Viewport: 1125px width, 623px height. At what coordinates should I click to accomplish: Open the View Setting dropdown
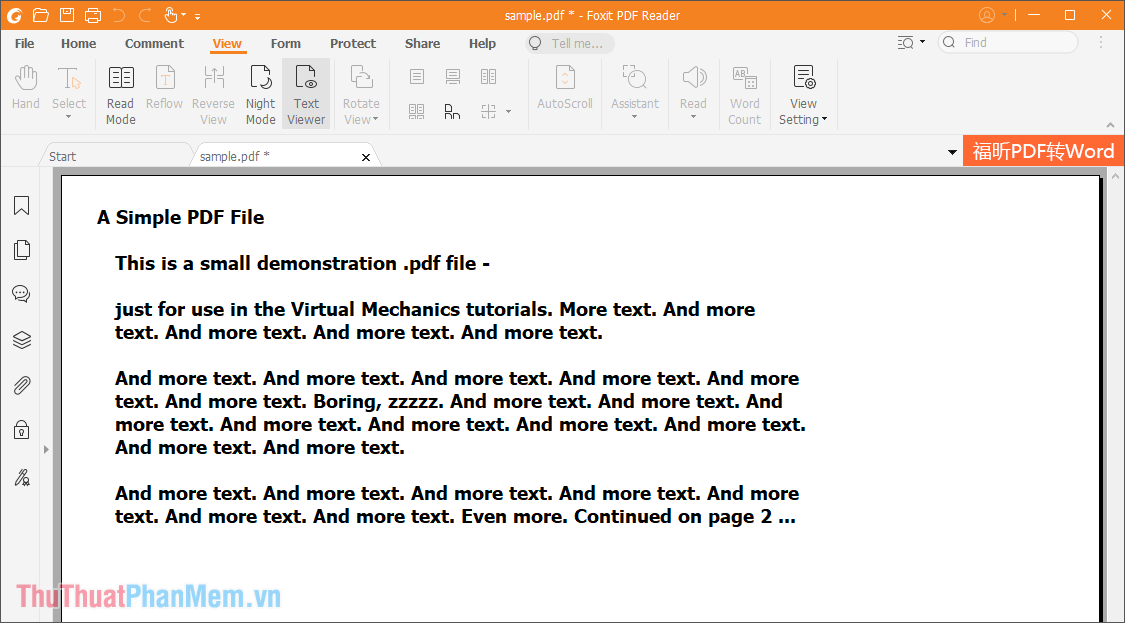(803, 93)
